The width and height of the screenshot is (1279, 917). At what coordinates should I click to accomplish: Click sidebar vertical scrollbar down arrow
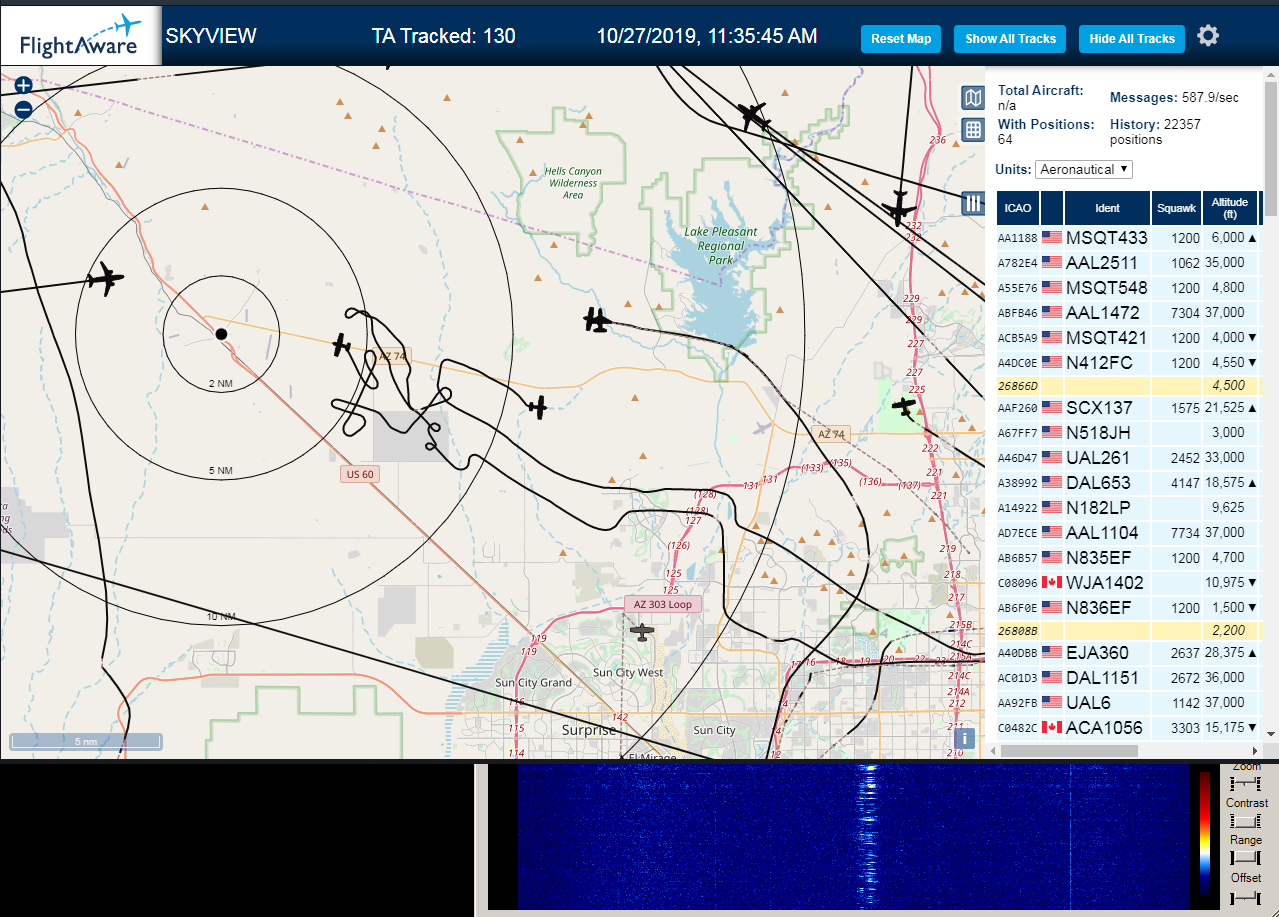point(1270,733)
